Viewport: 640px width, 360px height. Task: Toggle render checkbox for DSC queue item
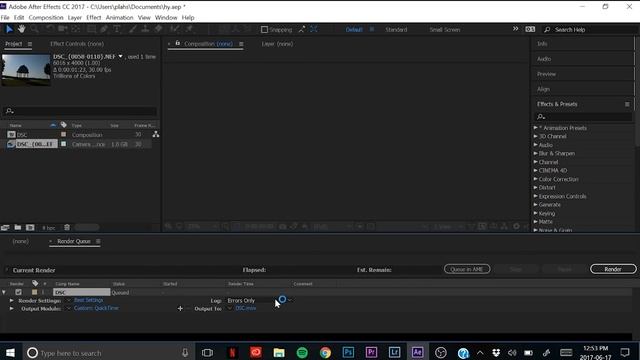18,292
